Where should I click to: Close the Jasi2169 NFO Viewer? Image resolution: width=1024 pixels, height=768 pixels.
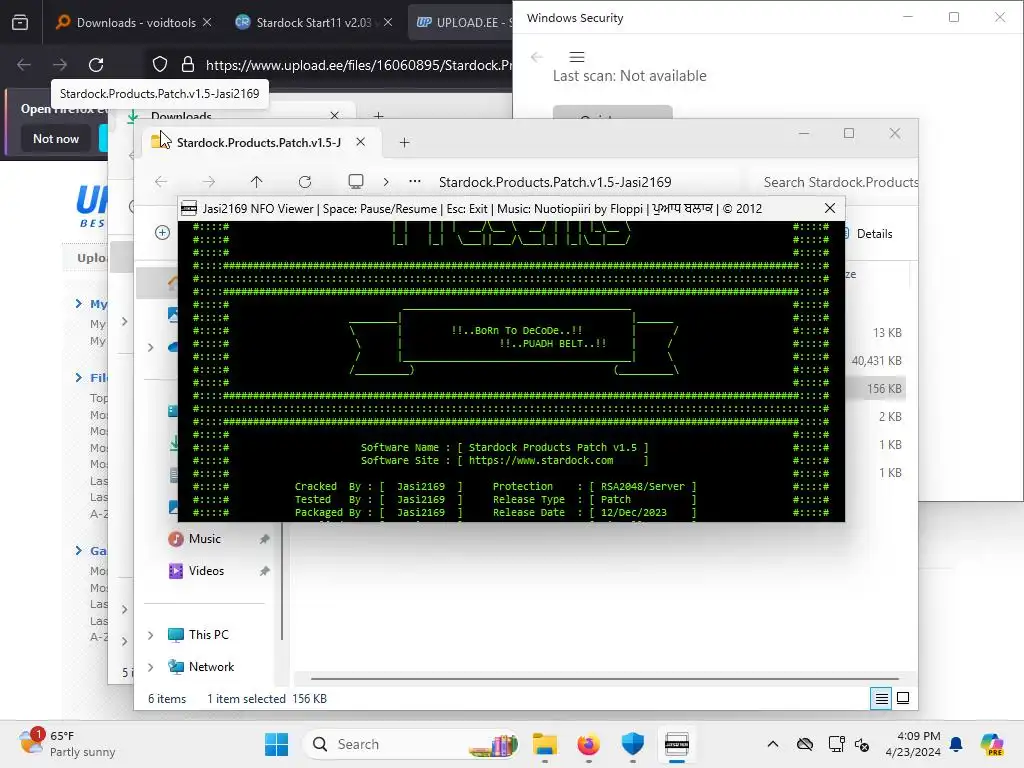[x=830, y=208]
